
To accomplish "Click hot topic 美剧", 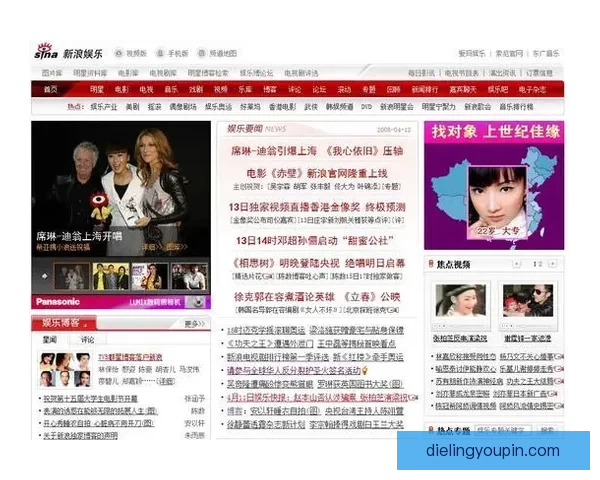I will (132, 107).
